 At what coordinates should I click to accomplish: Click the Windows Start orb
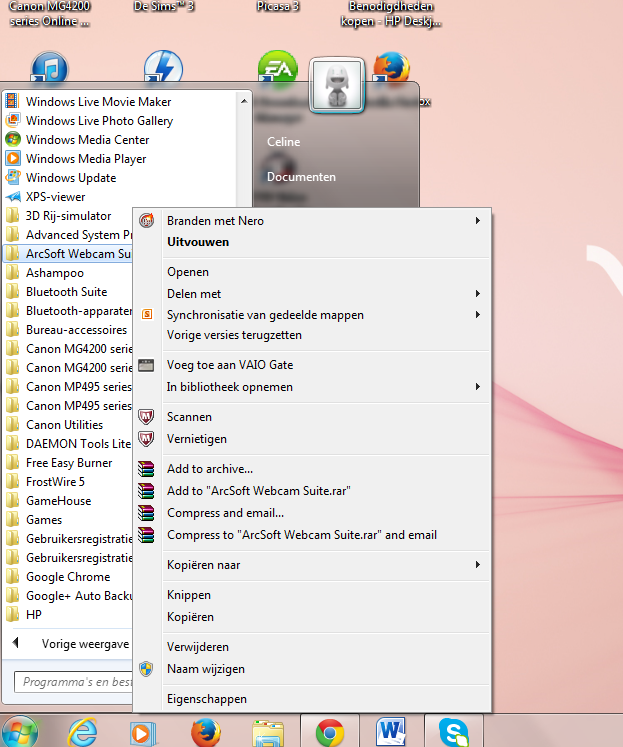20,732
